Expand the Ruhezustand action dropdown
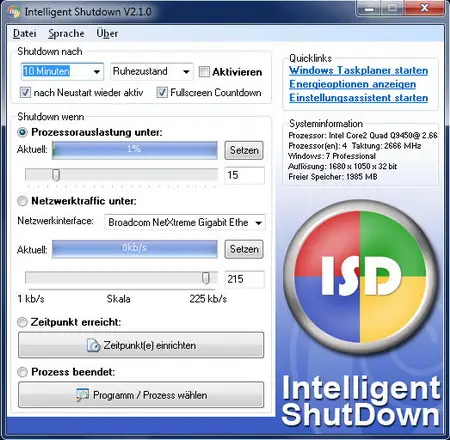 point(152,71)
